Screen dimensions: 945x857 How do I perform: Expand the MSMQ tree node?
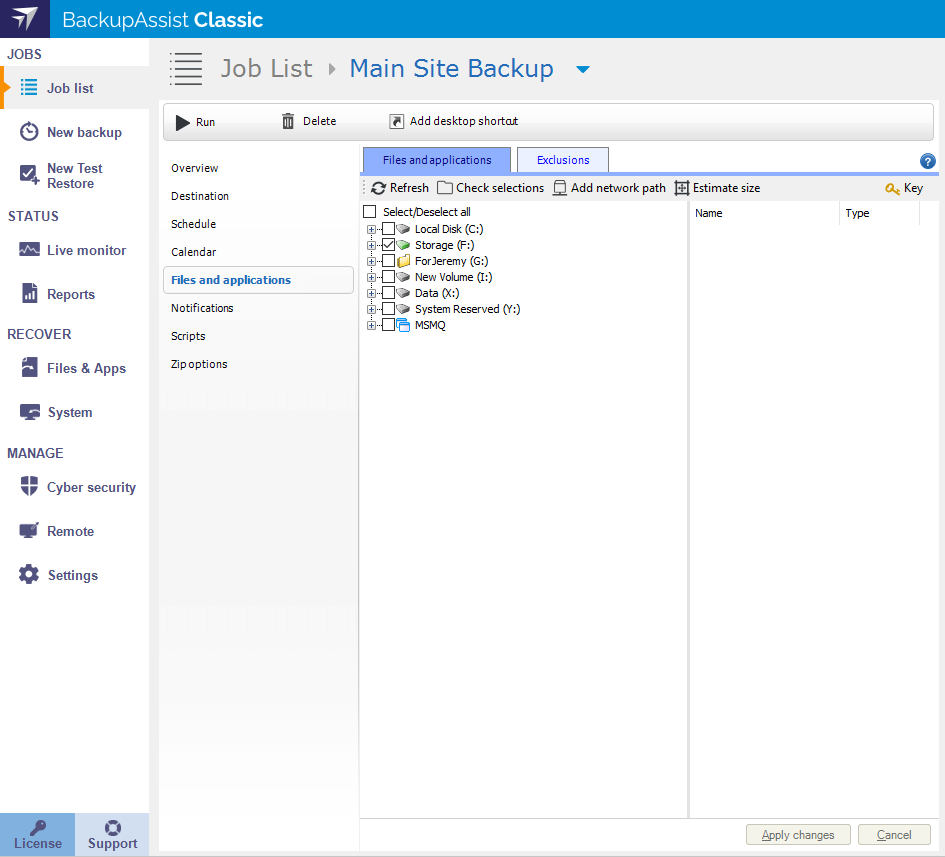click(x=372, y=325)
